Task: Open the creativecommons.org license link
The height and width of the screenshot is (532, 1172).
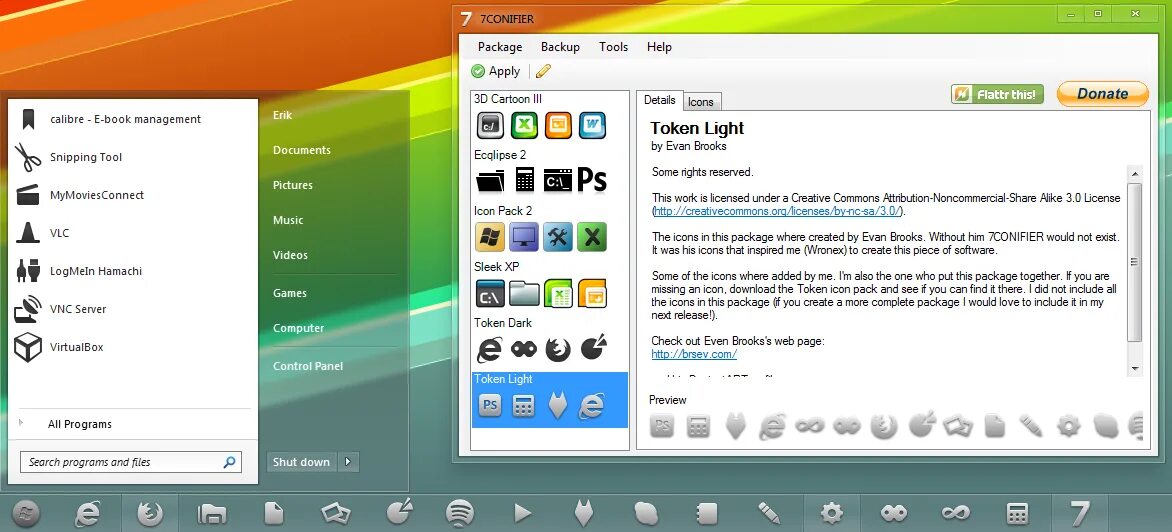Action: pyautogui.click(x=777, y=211)
